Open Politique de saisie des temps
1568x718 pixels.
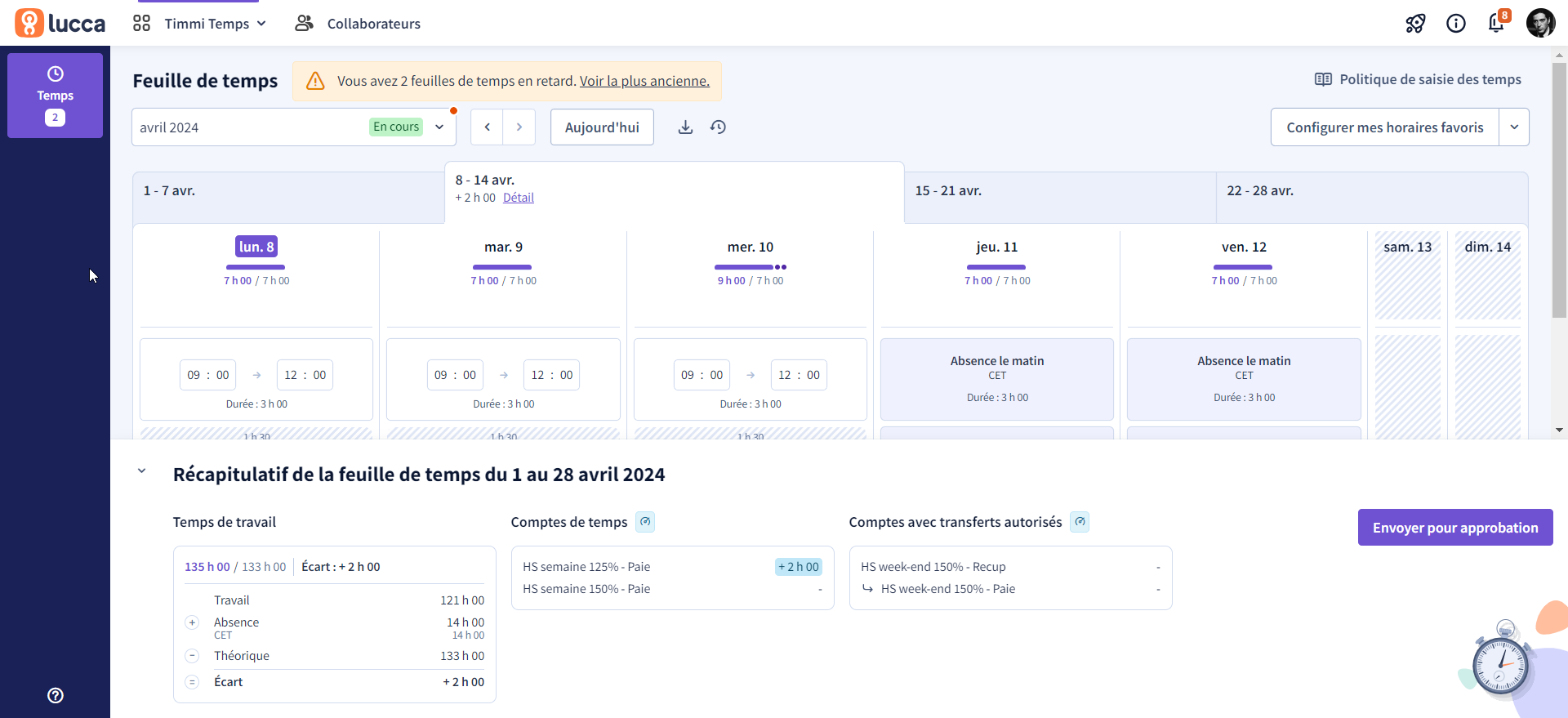click(1430, 79)
